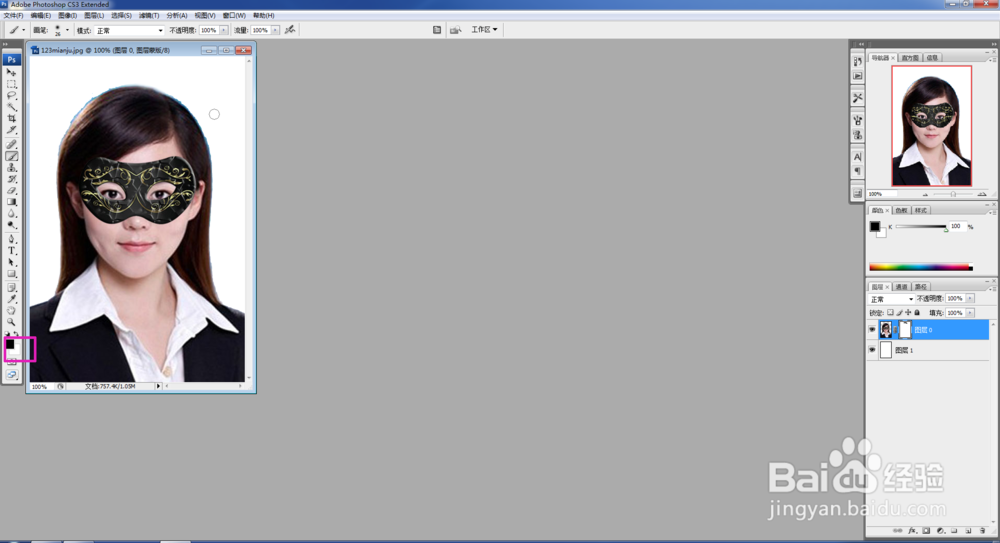The image size is (1000, 543).
Task: Click the foreground black color swatch in toolbox
Action: click(10, 345)
